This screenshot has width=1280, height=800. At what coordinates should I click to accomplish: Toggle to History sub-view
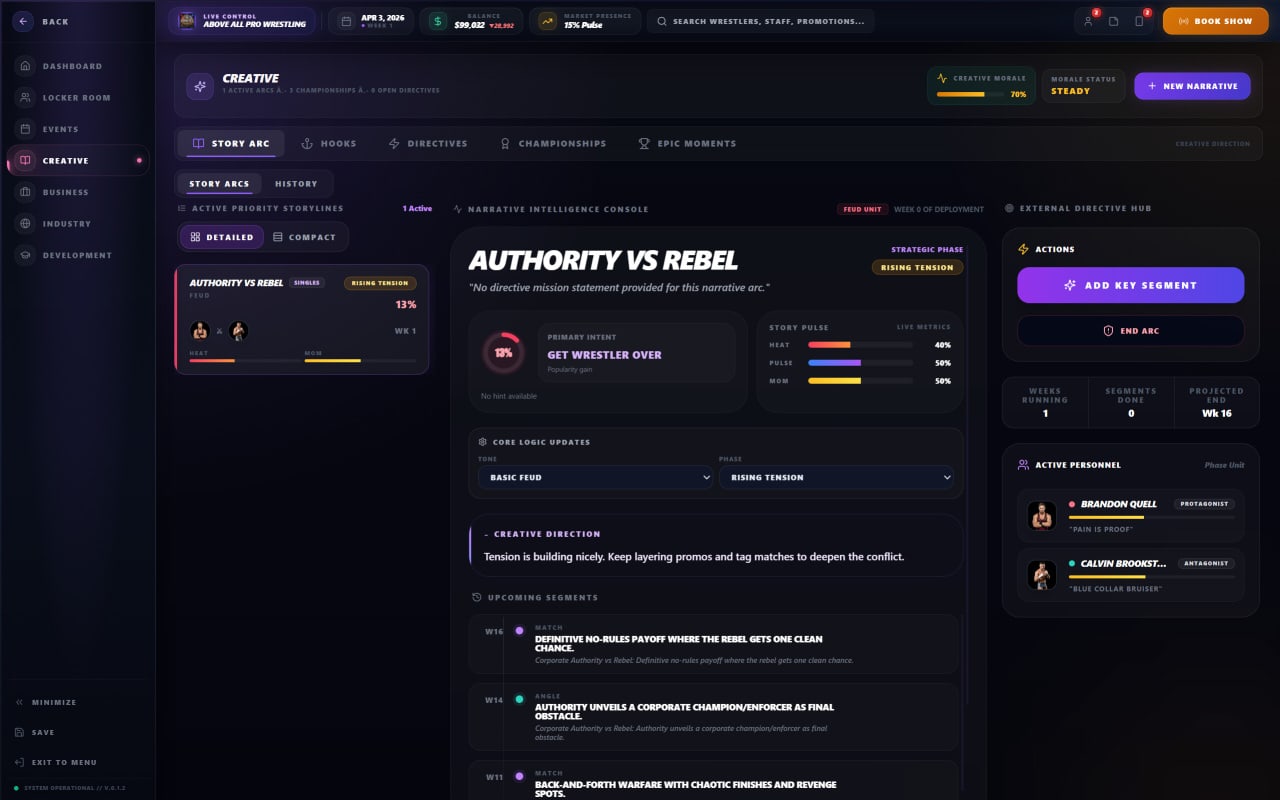296,184
